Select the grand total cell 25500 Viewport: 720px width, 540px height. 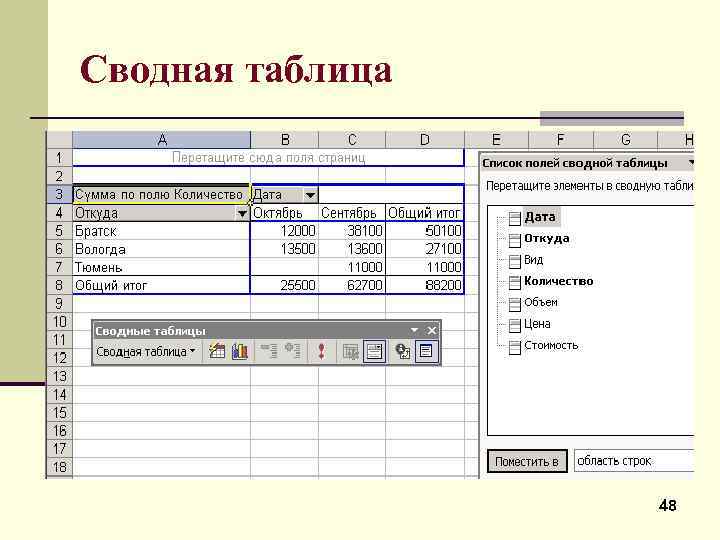click(284, 286)
